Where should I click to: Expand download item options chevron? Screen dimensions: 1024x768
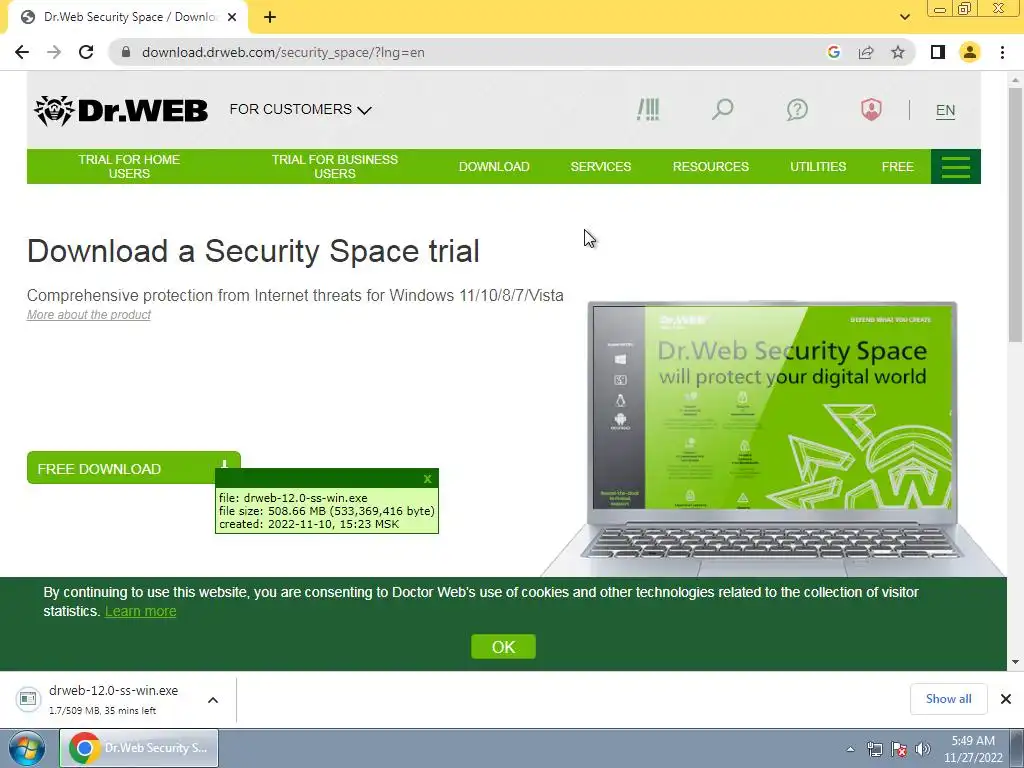coord(213,700)
